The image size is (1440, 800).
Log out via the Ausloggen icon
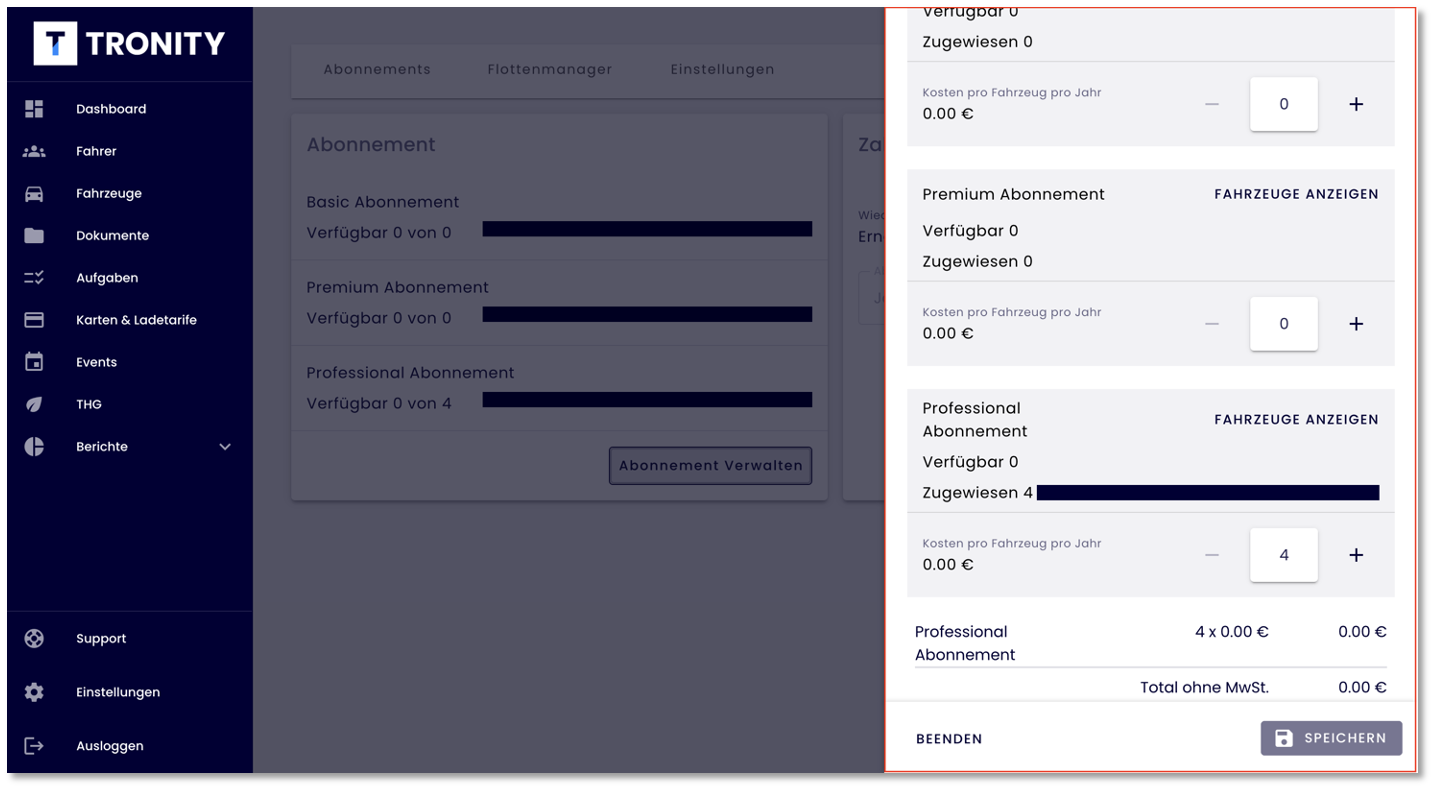tap(34, 746)
